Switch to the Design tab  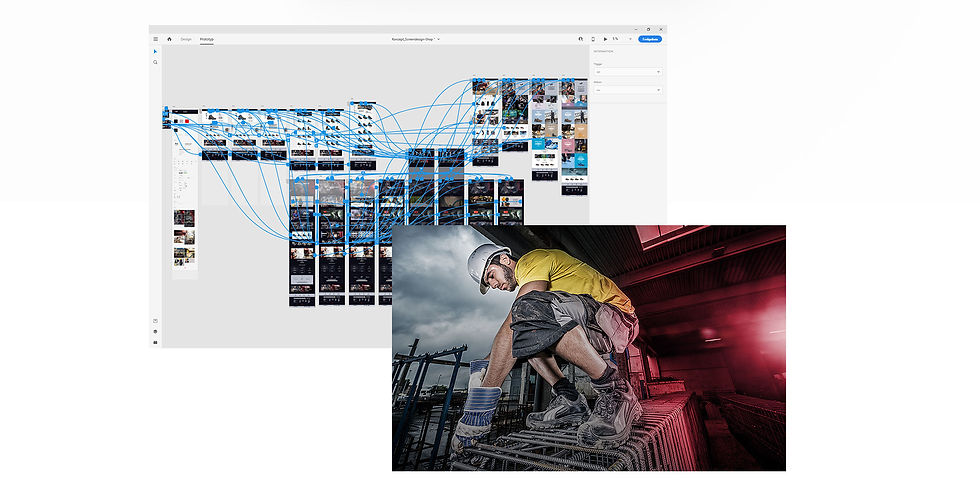[x=186, y=39]
